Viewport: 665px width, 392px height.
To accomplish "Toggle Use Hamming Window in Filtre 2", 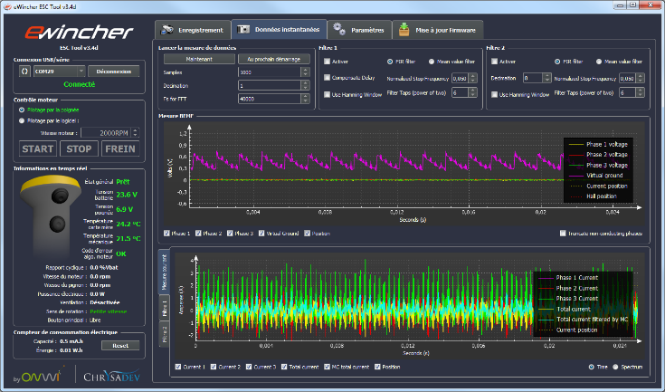I will (x=495, y=95).
